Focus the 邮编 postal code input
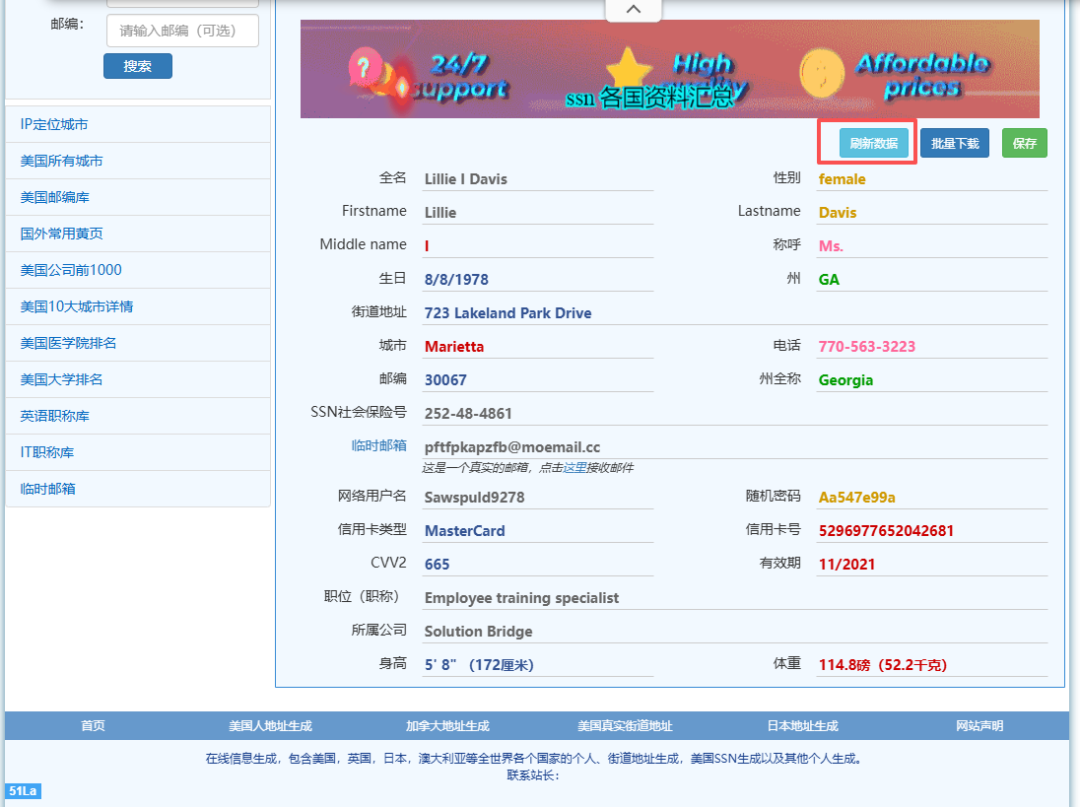The width and height of the screenshot is (1080, 807). [182, 31]
